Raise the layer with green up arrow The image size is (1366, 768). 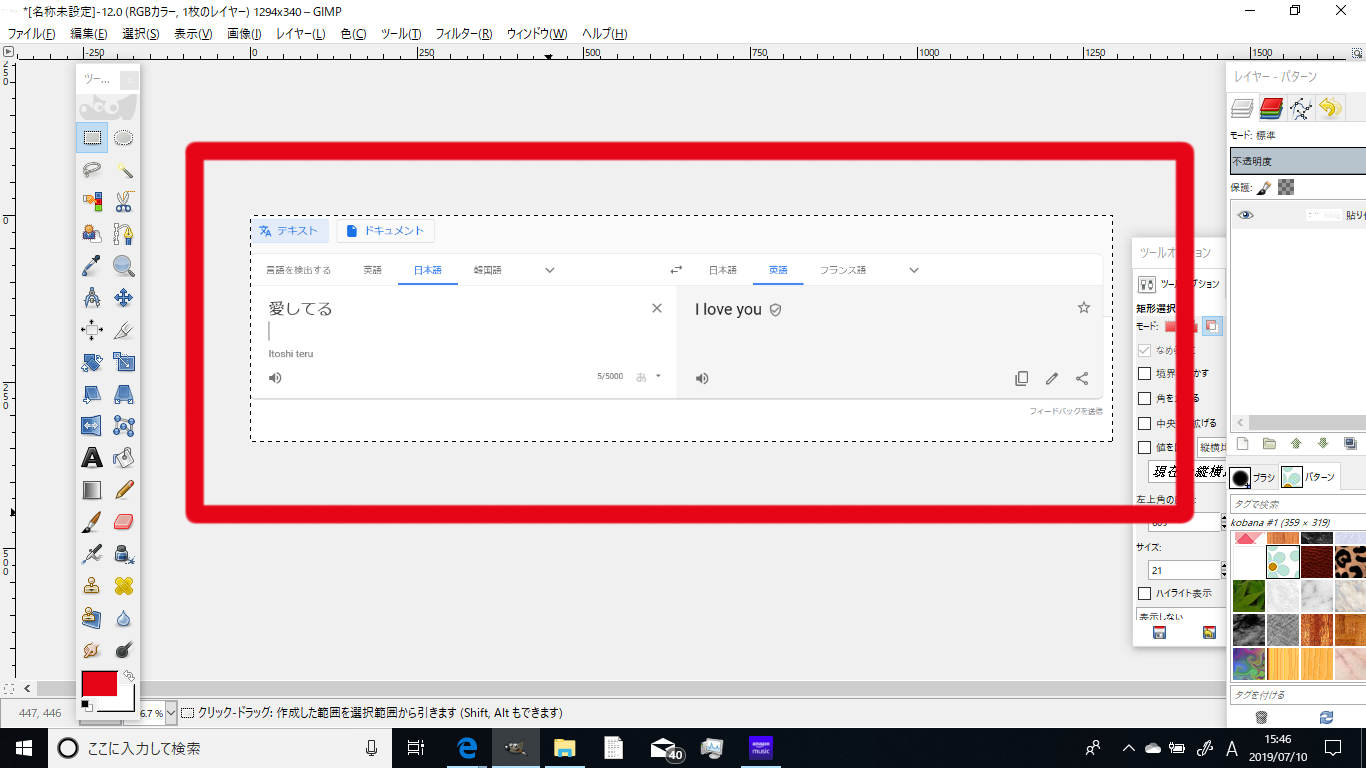coord(1296,444)
